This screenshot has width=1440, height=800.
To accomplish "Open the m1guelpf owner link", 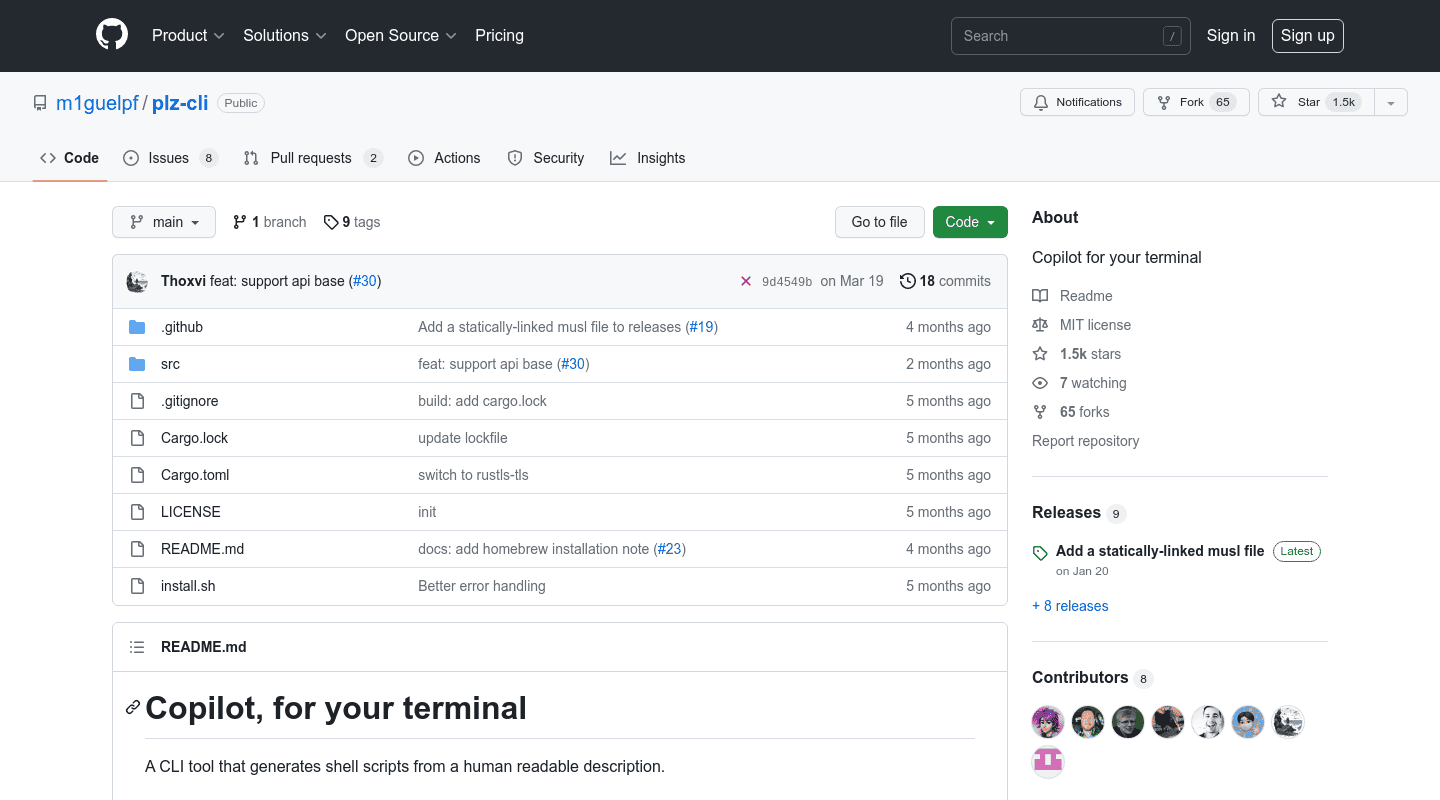I will click(97, 103).
